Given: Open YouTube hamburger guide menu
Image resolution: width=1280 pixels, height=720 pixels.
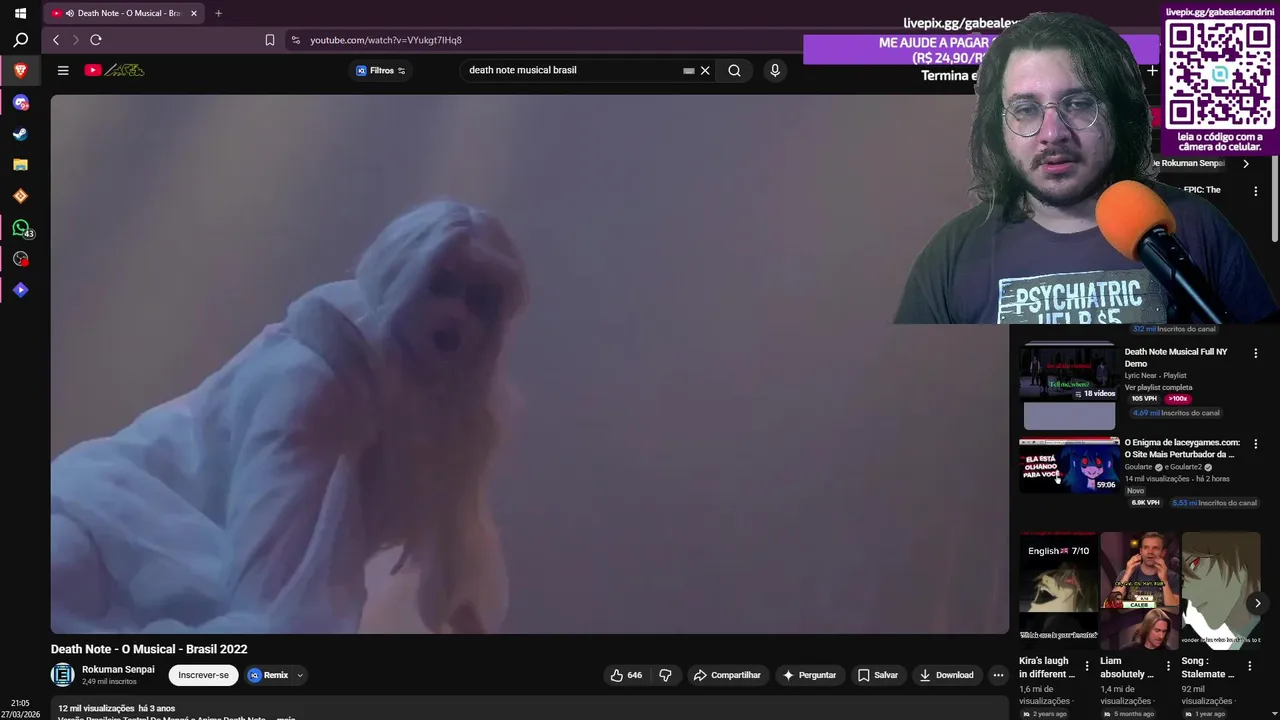Looking at the screenshot, I should point(63,70).
